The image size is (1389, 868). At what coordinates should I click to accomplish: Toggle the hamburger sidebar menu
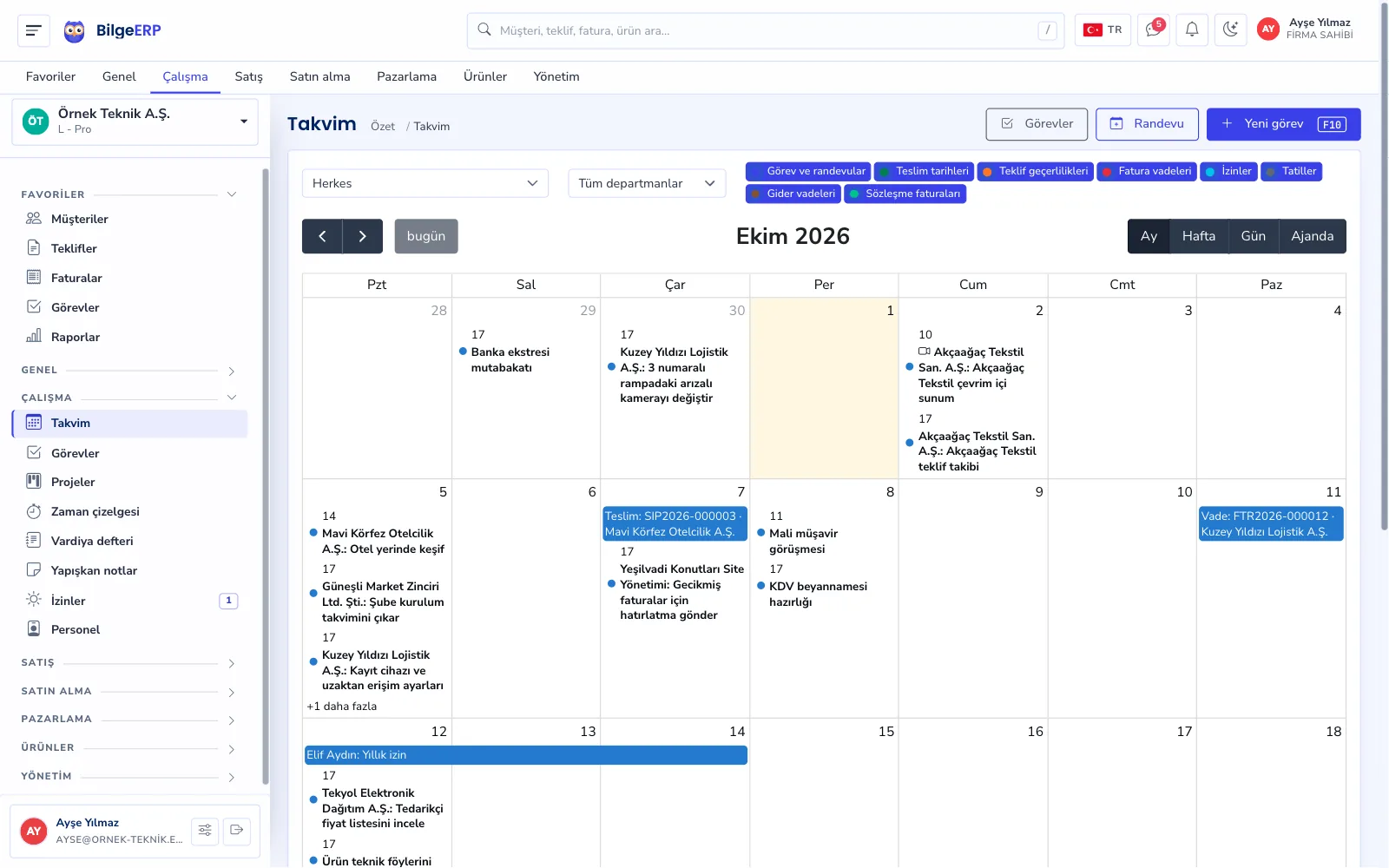point(34,30)
